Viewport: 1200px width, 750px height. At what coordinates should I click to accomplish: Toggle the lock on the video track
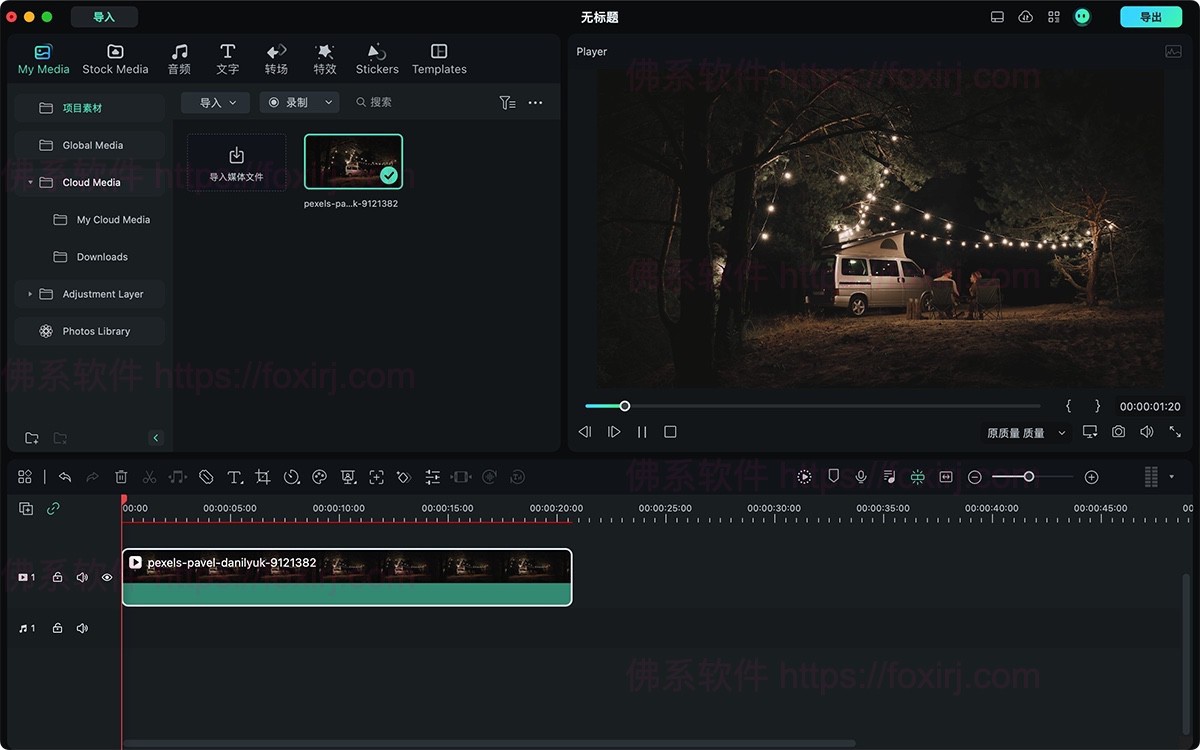[x=57, y=577]
